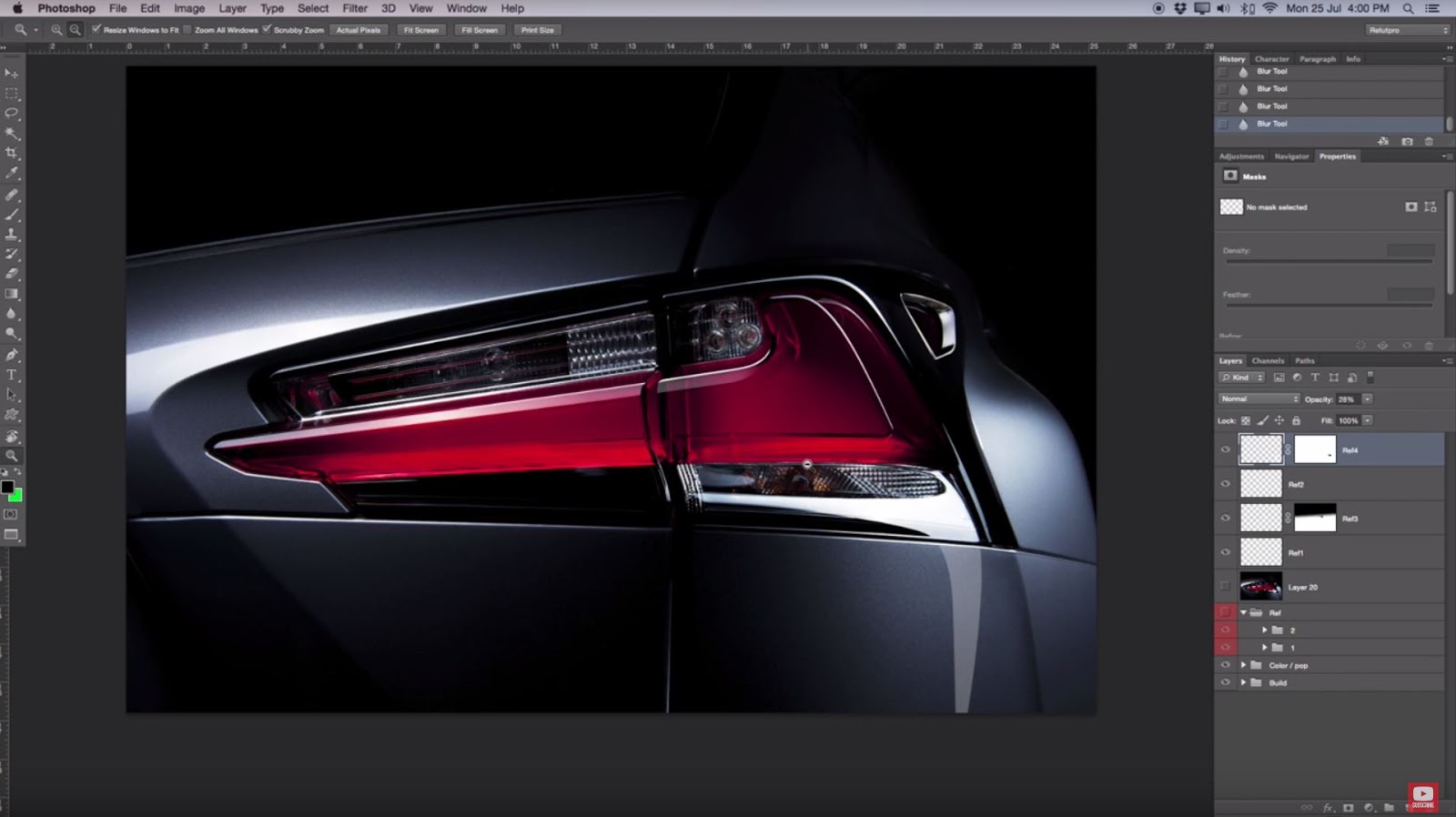The width and height of the screenshot is (1456, 817).
Task: Select the Horizontal Type tool
Action: click(12, 375)
